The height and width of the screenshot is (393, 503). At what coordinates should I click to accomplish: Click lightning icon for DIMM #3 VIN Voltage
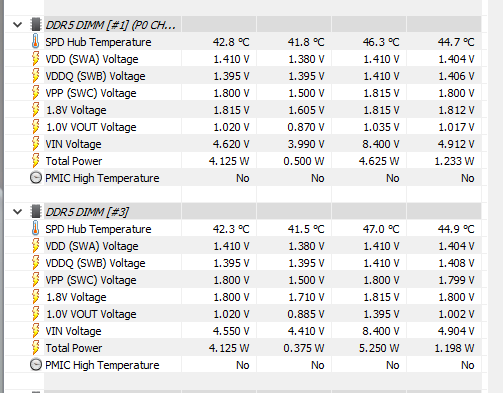(35, 331)
